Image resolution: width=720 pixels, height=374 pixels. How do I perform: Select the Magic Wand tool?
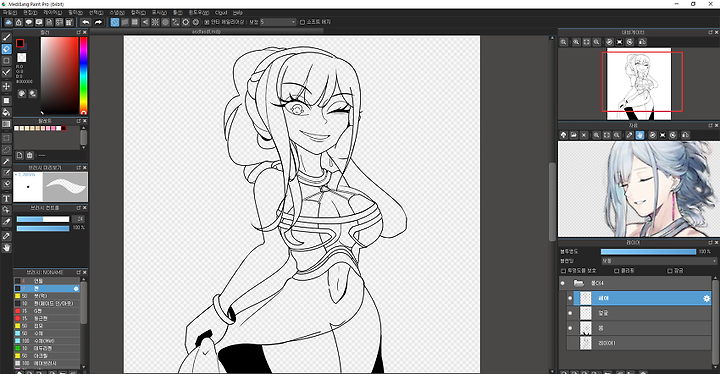click(x=6, y=161)
